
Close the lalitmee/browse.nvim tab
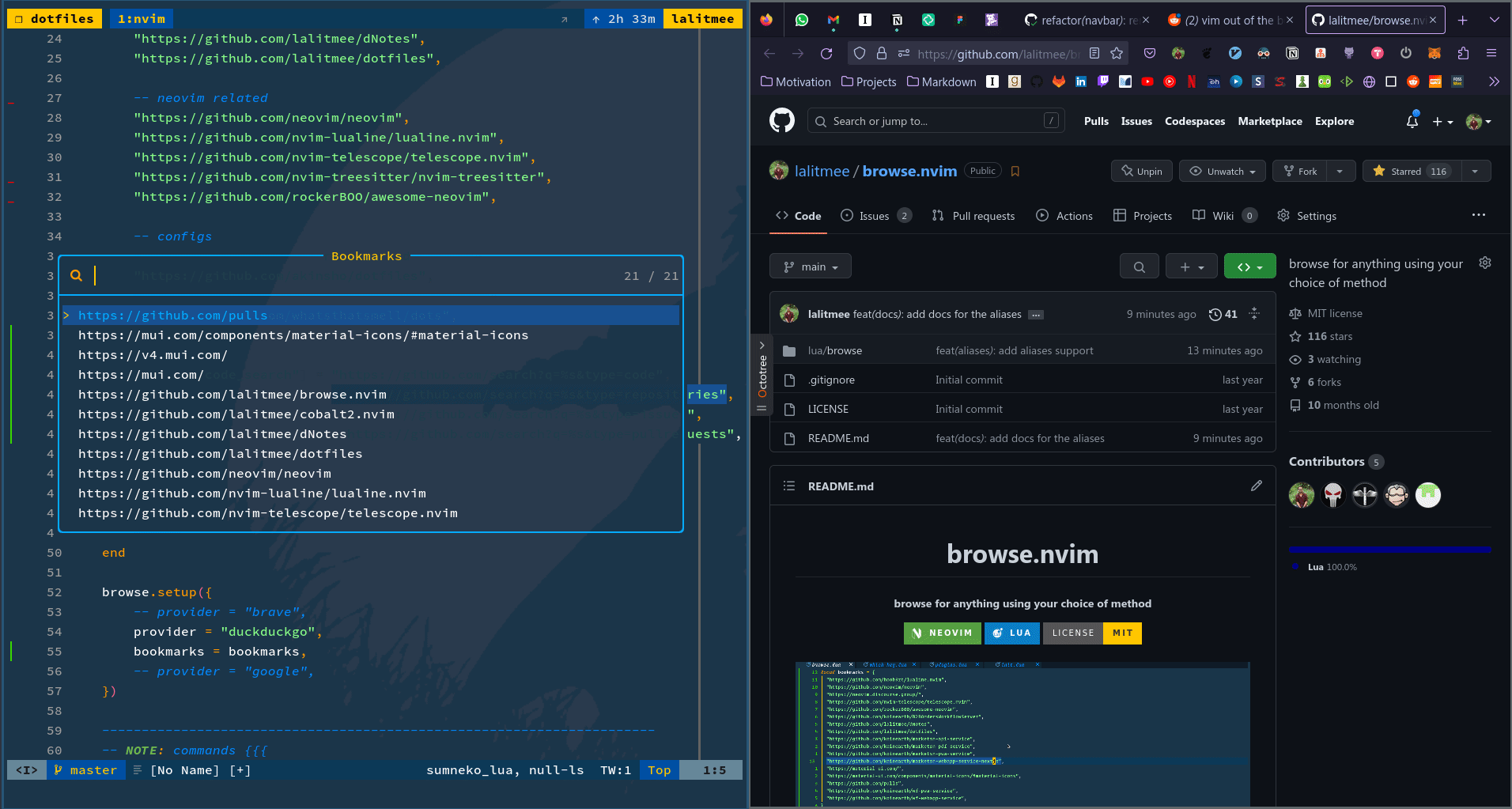pos(1433,20)
